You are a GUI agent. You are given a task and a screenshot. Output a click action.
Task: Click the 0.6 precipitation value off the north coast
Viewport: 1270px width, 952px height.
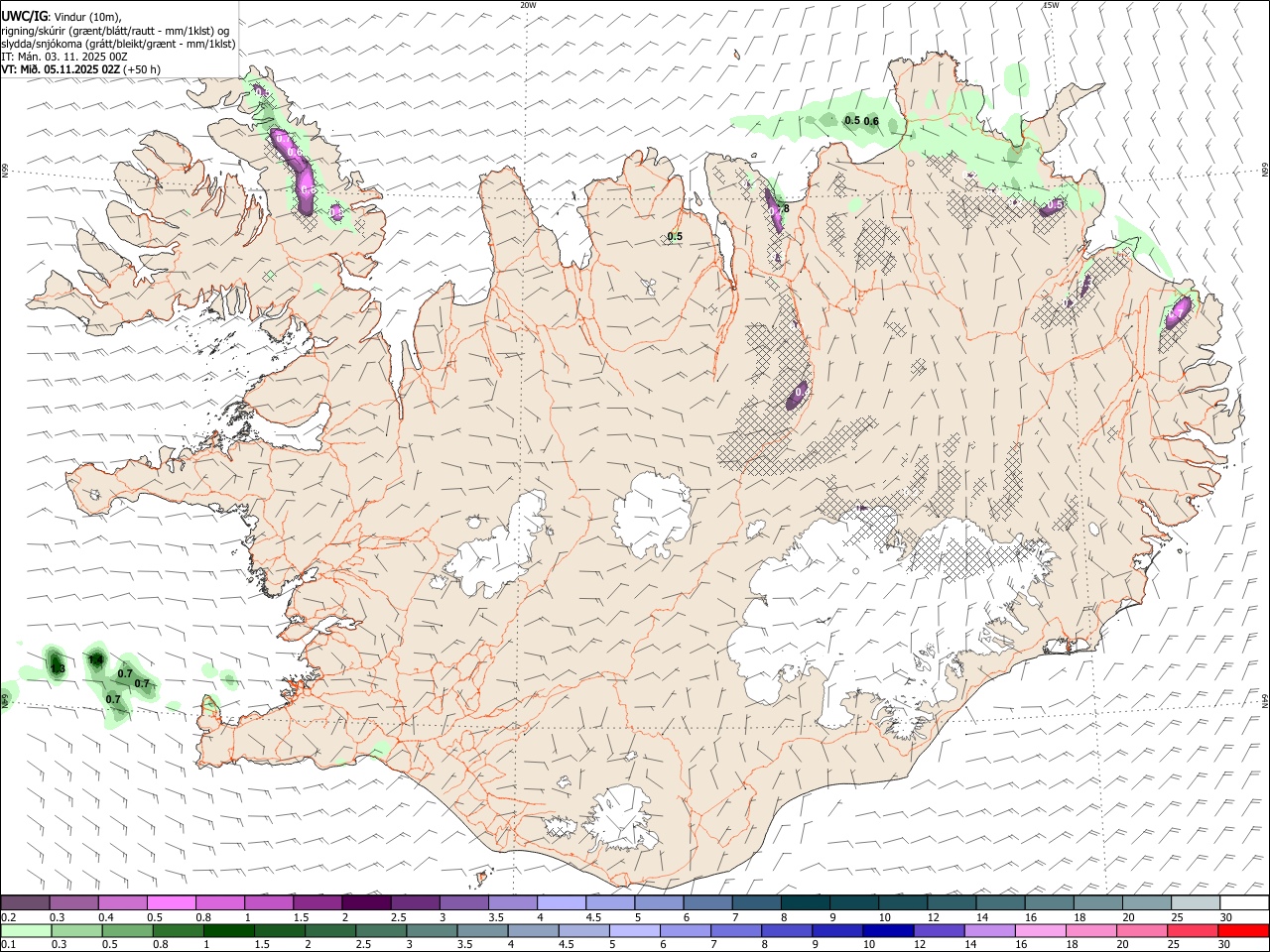click(871, 122)
